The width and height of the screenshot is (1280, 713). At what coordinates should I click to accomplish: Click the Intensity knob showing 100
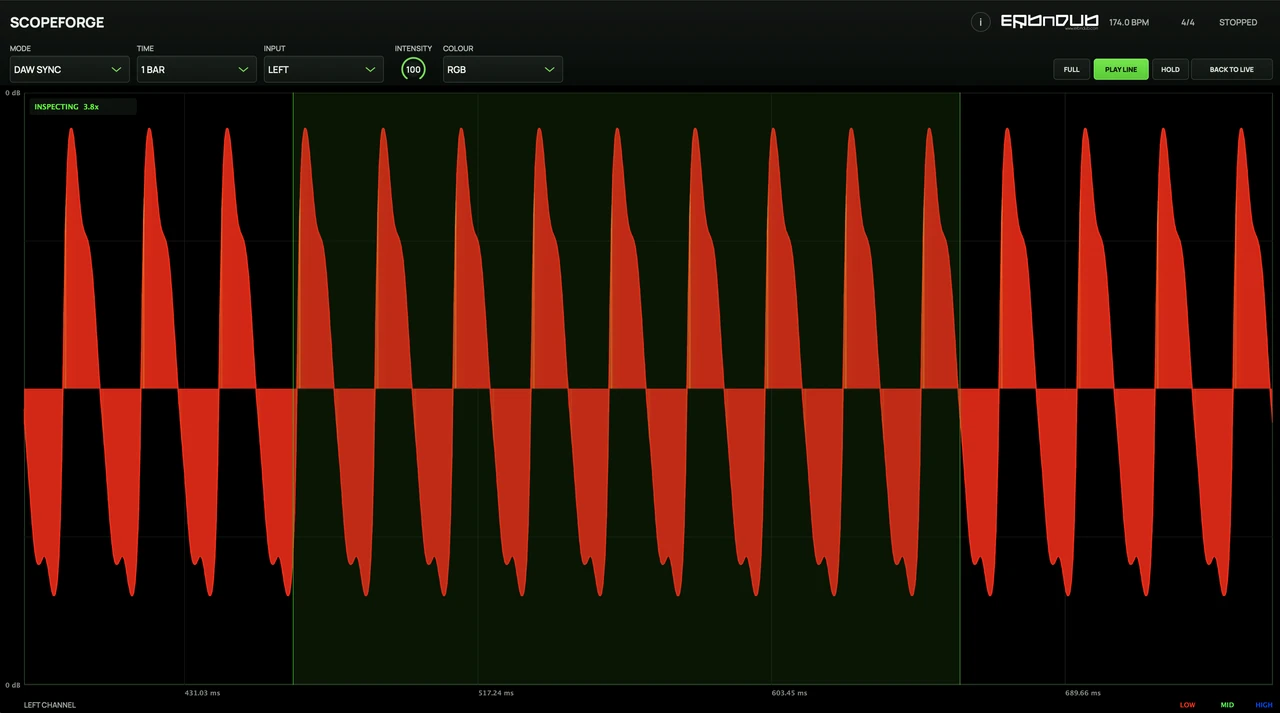point(413,70)
